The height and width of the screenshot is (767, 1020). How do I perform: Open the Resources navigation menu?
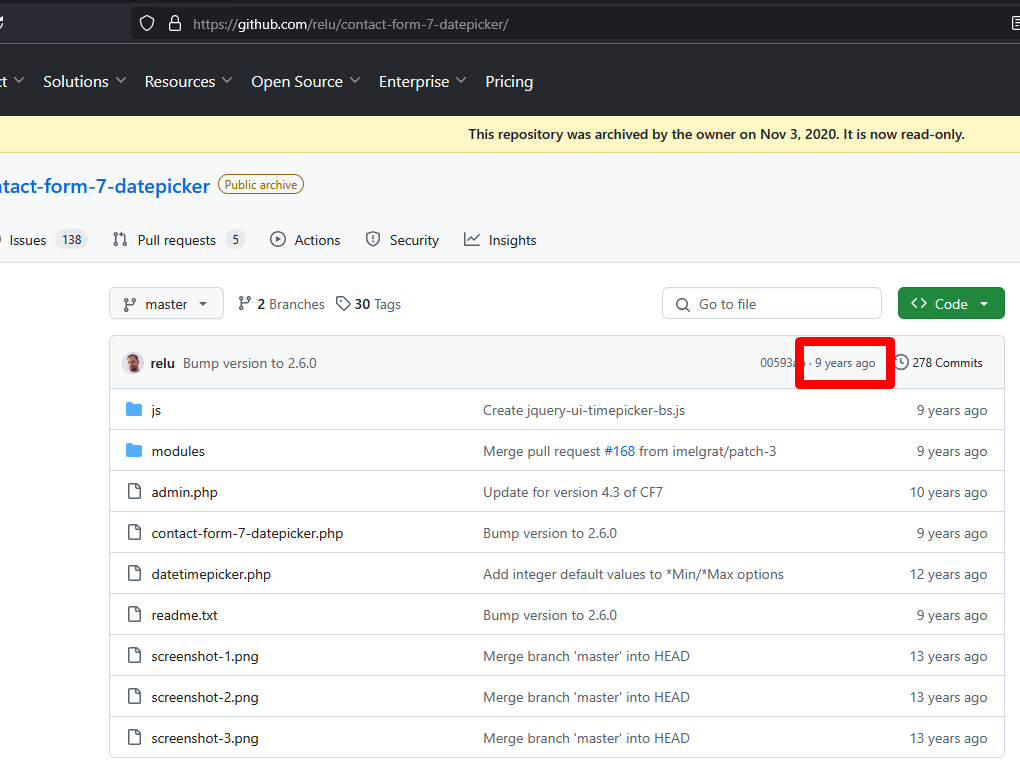click(188, 82)
